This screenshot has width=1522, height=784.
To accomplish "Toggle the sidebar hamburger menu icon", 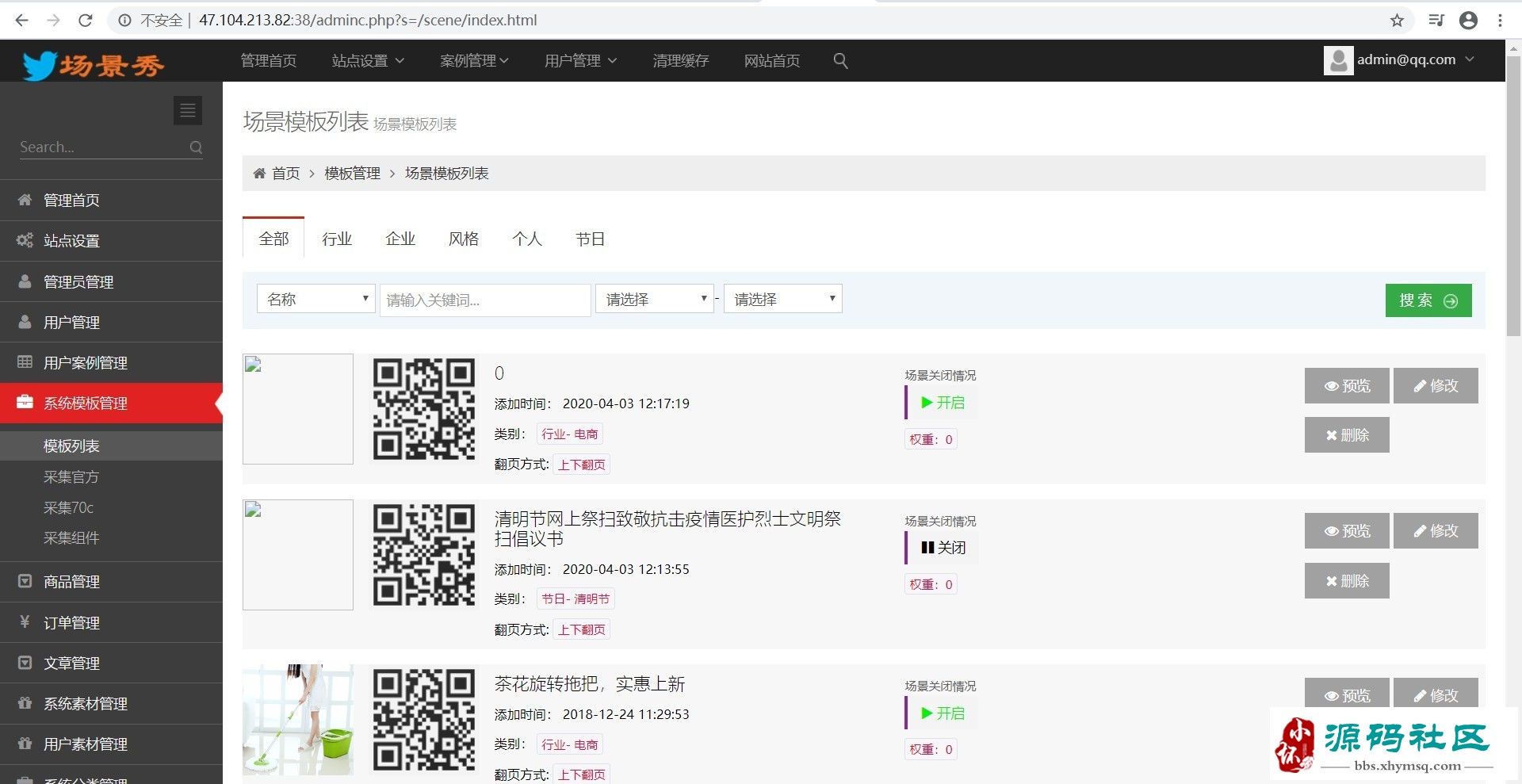I will coord(188,110).
